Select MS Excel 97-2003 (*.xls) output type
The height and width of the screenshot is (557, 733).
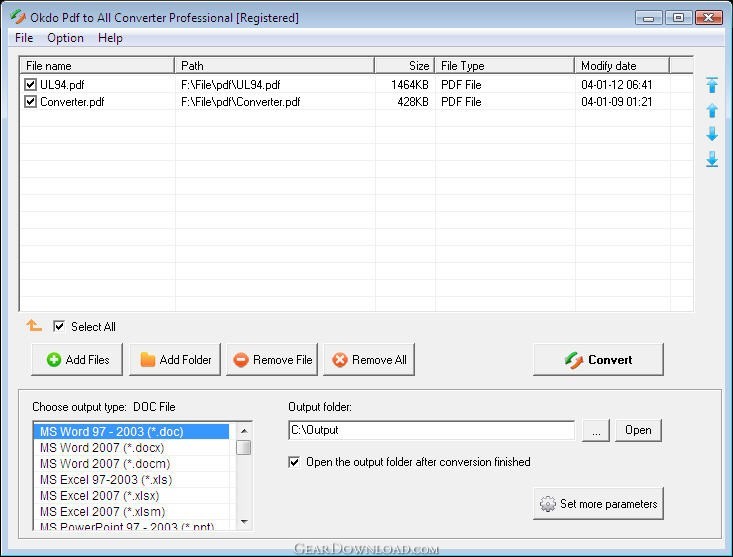131,479
